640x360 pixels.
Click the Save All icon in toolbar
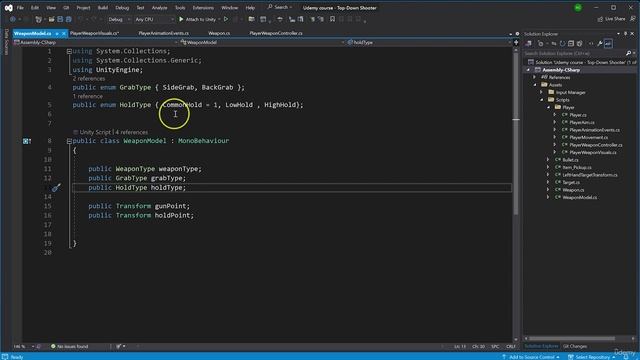point(69,19)
